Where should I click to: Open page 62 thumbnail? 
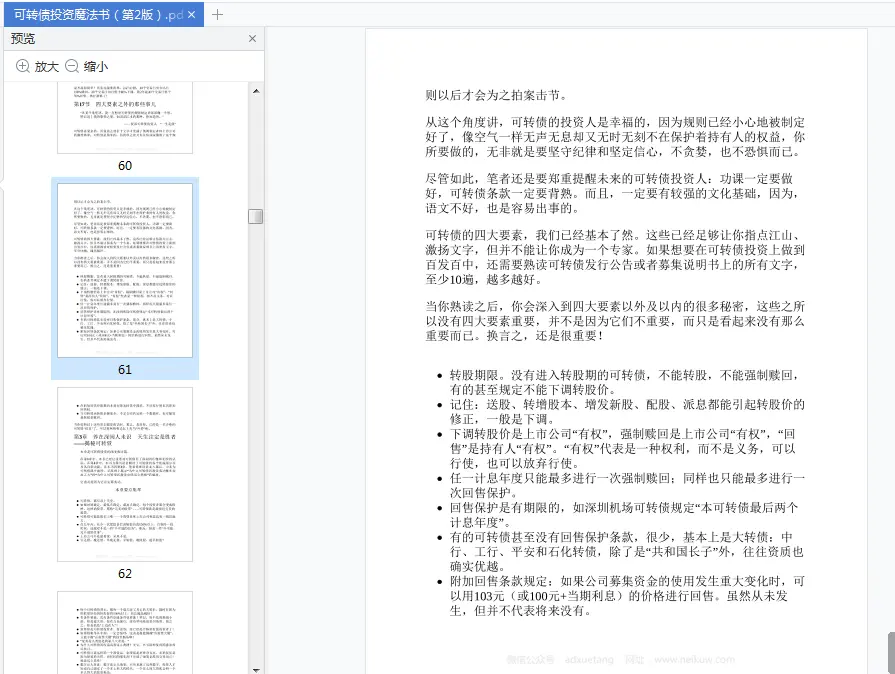125,474
